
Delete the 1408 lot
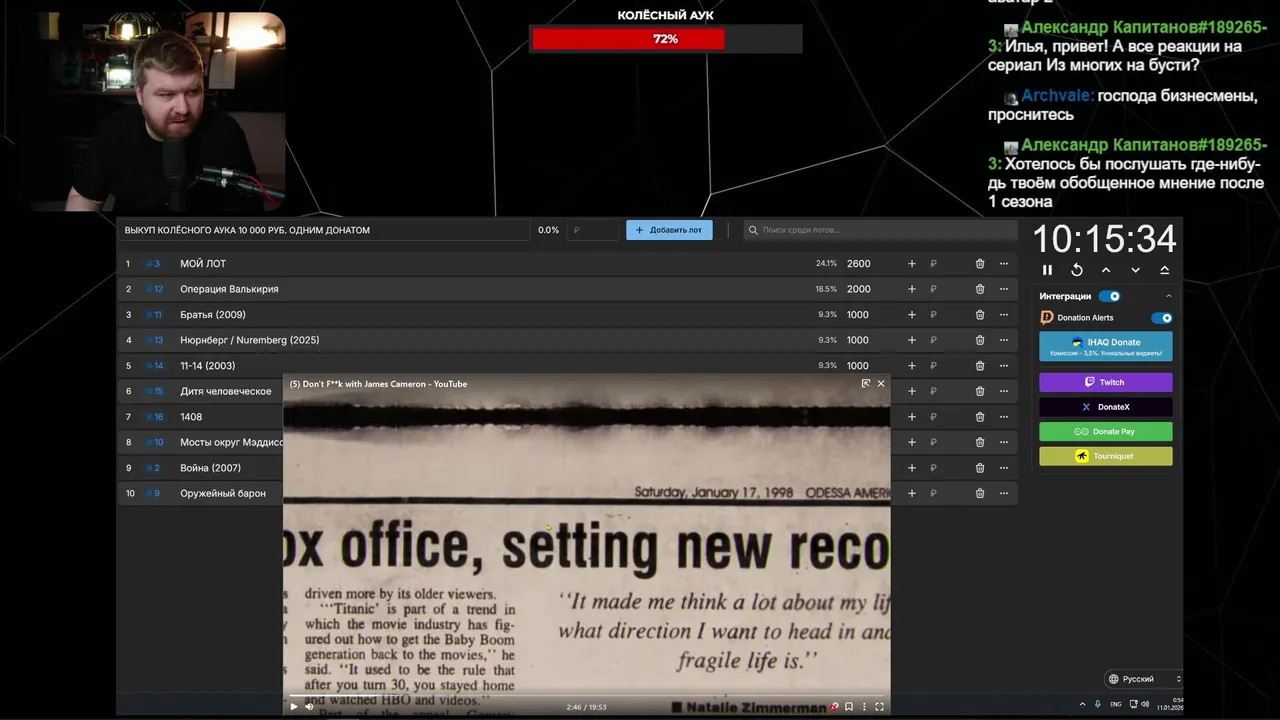[x=980, y=417]
